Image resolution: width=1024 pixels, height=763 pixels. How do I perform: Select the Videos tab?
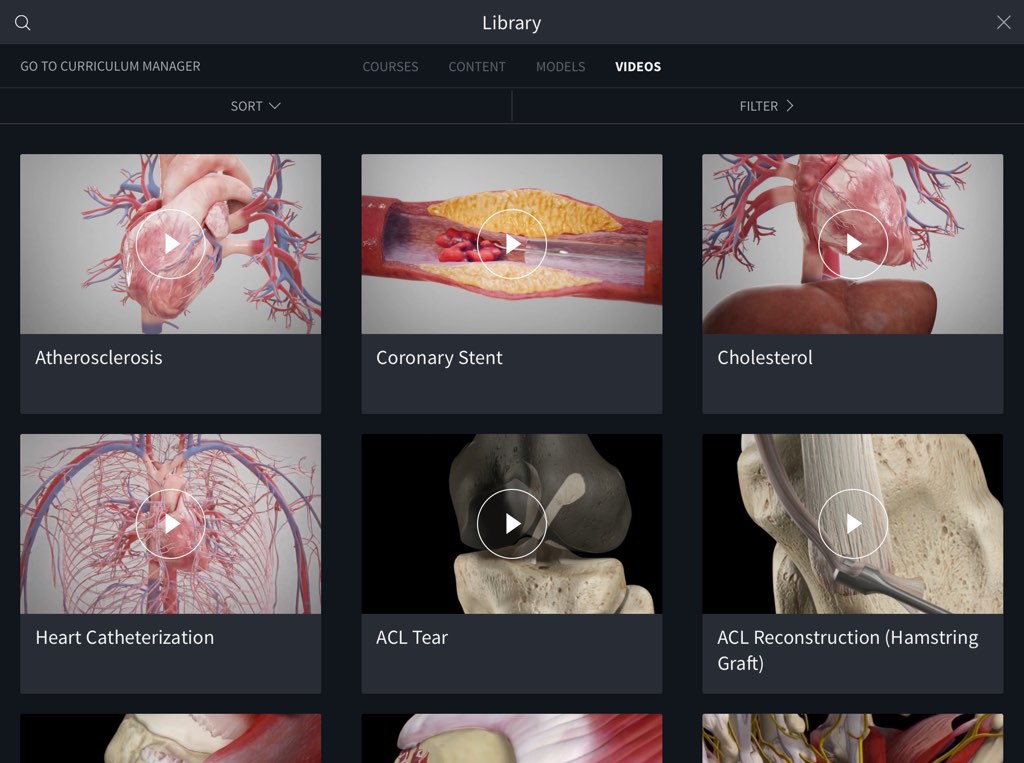638,67
